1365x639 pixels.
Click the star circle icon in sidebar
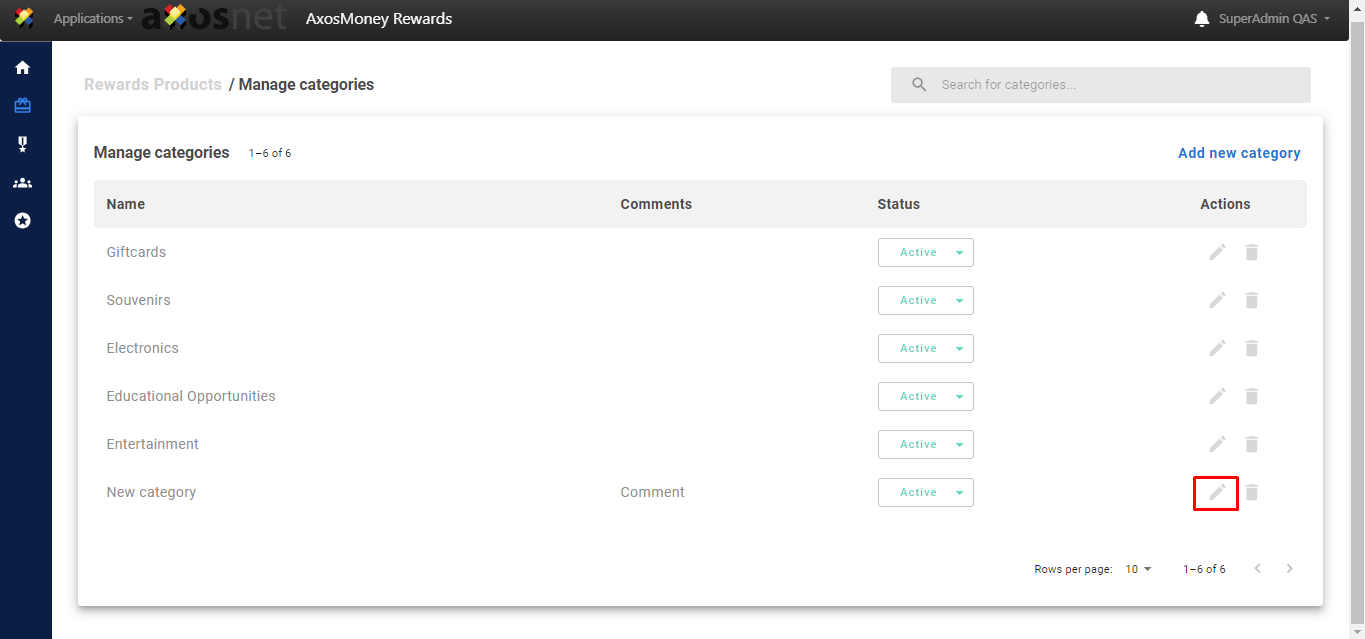(22, 221)
